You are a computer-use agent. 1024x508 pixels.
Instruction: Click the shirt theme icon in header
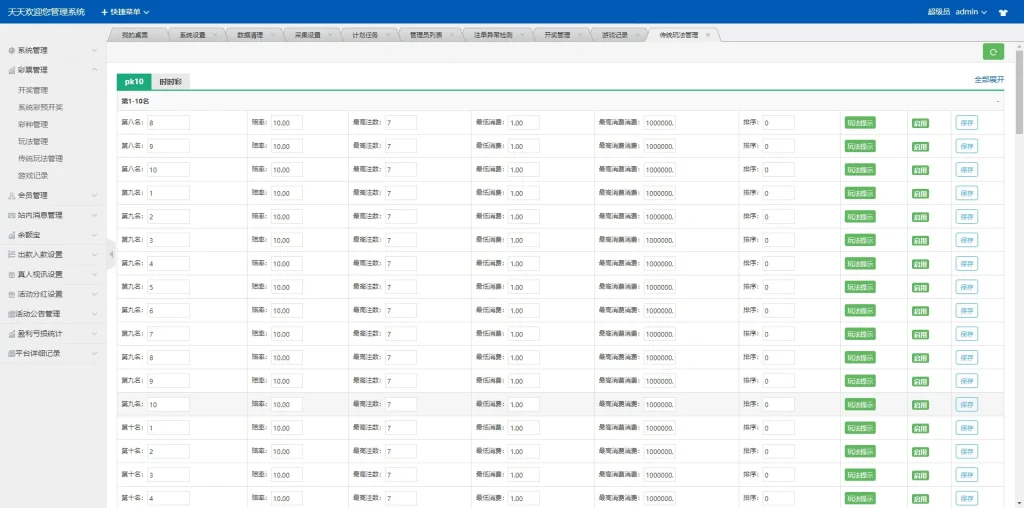tap(1005, 12)
